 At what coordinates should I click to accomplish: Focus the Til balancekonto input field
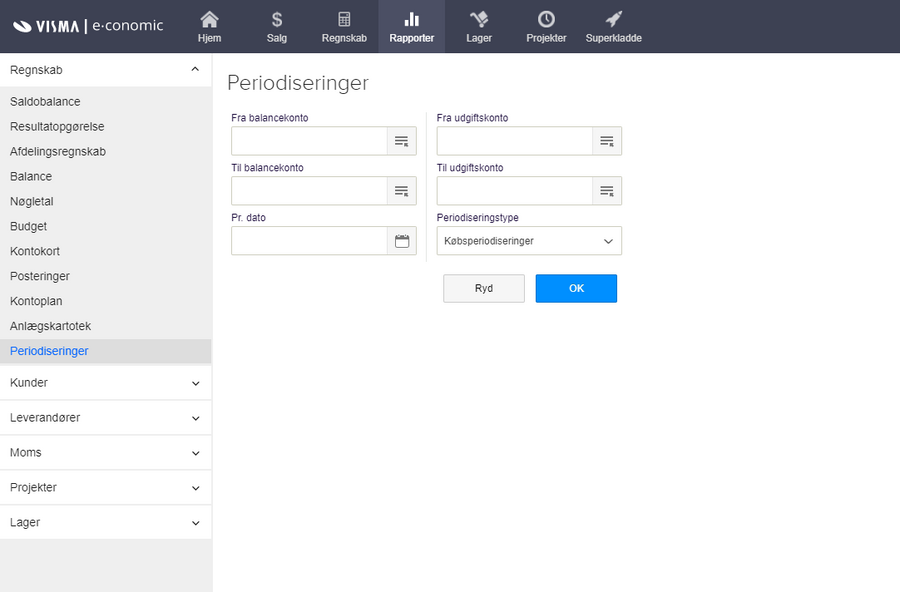point(309,191)
